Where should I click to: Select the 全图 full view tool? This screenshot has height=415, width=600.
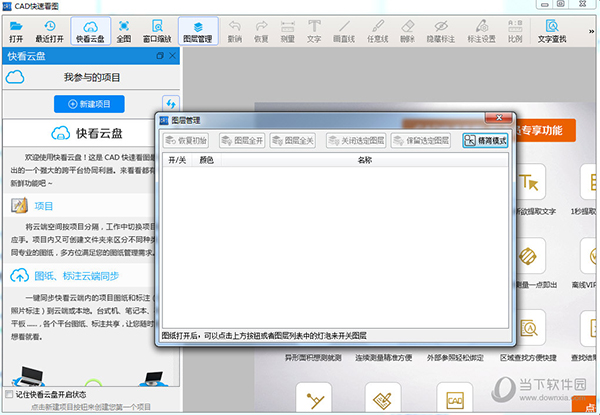(x=124, y=31)
